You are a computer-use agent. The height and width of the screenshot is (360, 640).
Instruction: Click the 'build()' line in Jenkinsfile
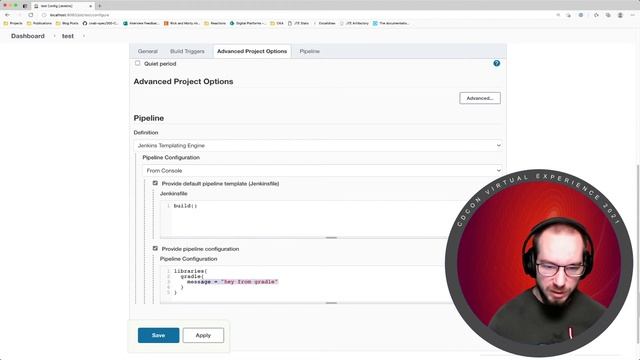[185, 206]
